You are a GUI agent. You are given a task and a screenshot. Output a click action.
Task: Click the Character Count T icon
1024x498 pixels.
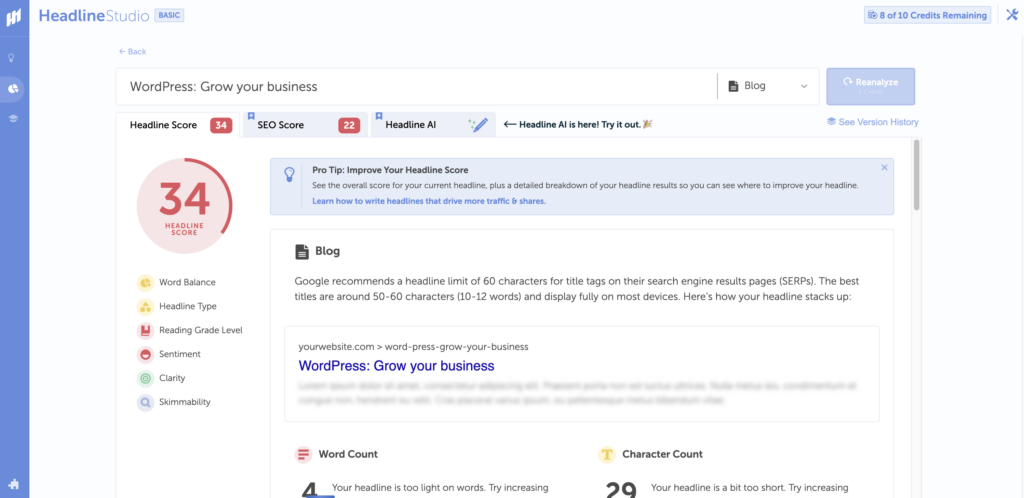[x=607, y=454]
